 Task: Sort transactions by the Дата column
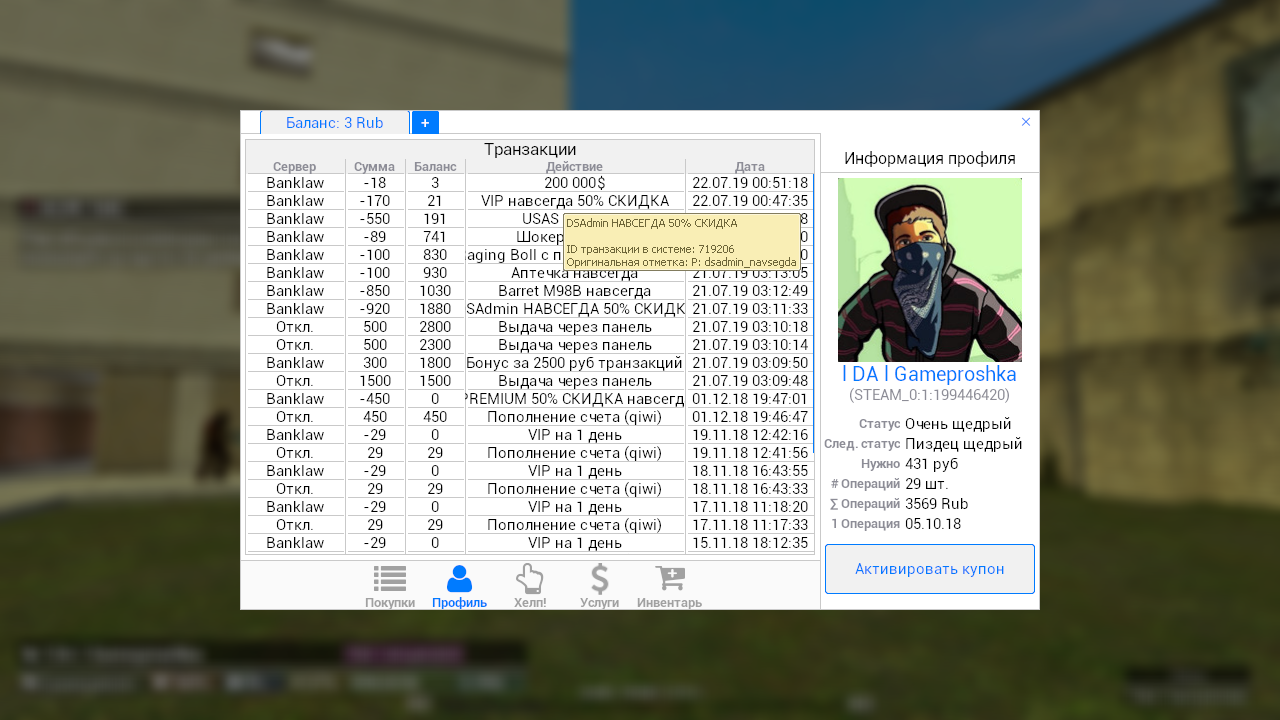tap(749, 167)
